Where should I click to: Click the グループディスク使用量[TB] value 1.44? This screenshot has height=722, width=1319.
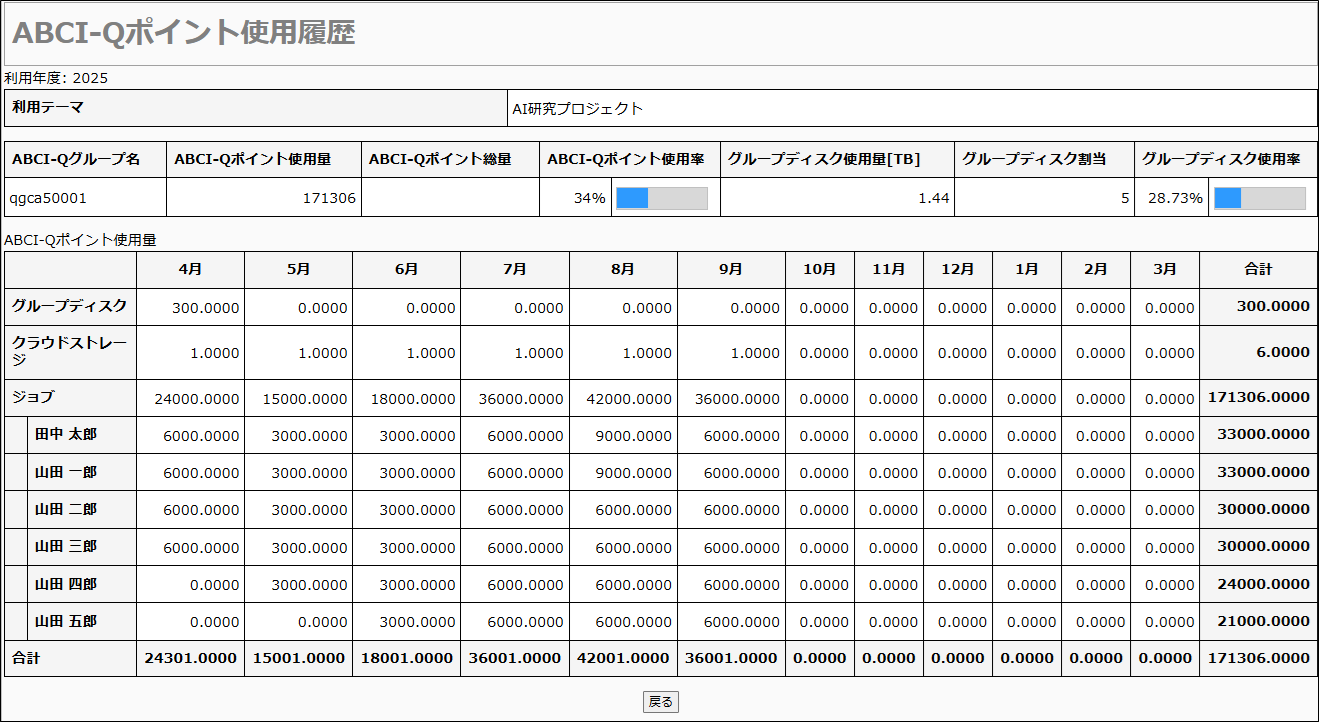pos(933,198)
